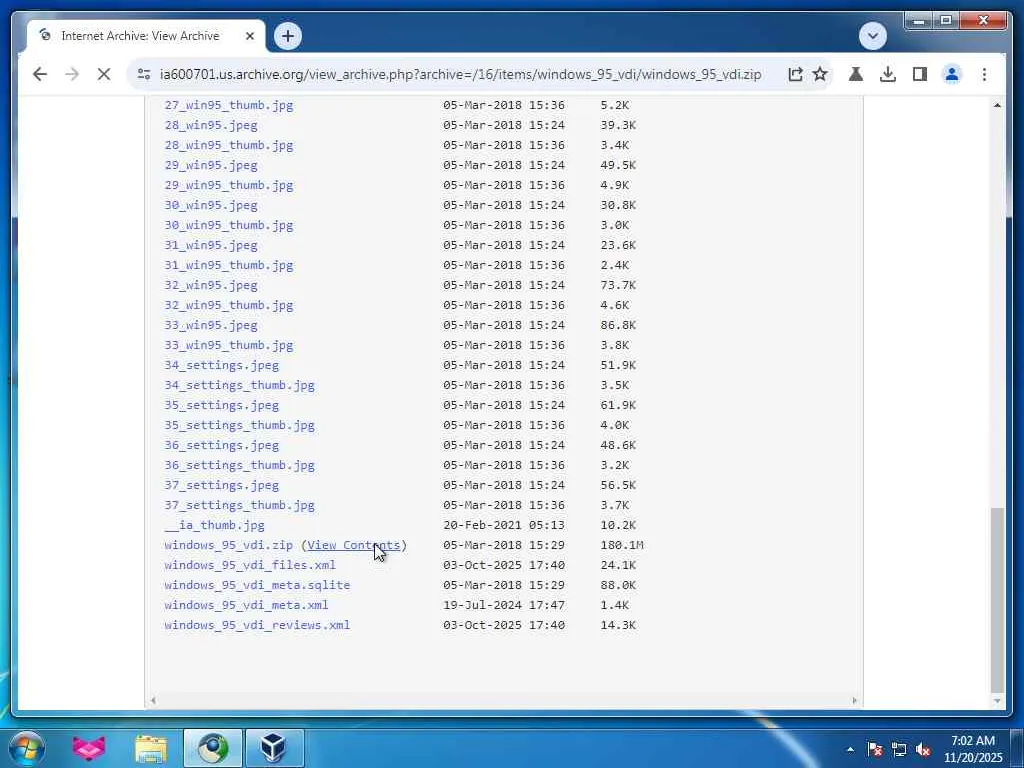The height and width of the screenshot is (768, 1024).
Task: Open 28_win95_thumb.jpg
Action: (229, 145)
